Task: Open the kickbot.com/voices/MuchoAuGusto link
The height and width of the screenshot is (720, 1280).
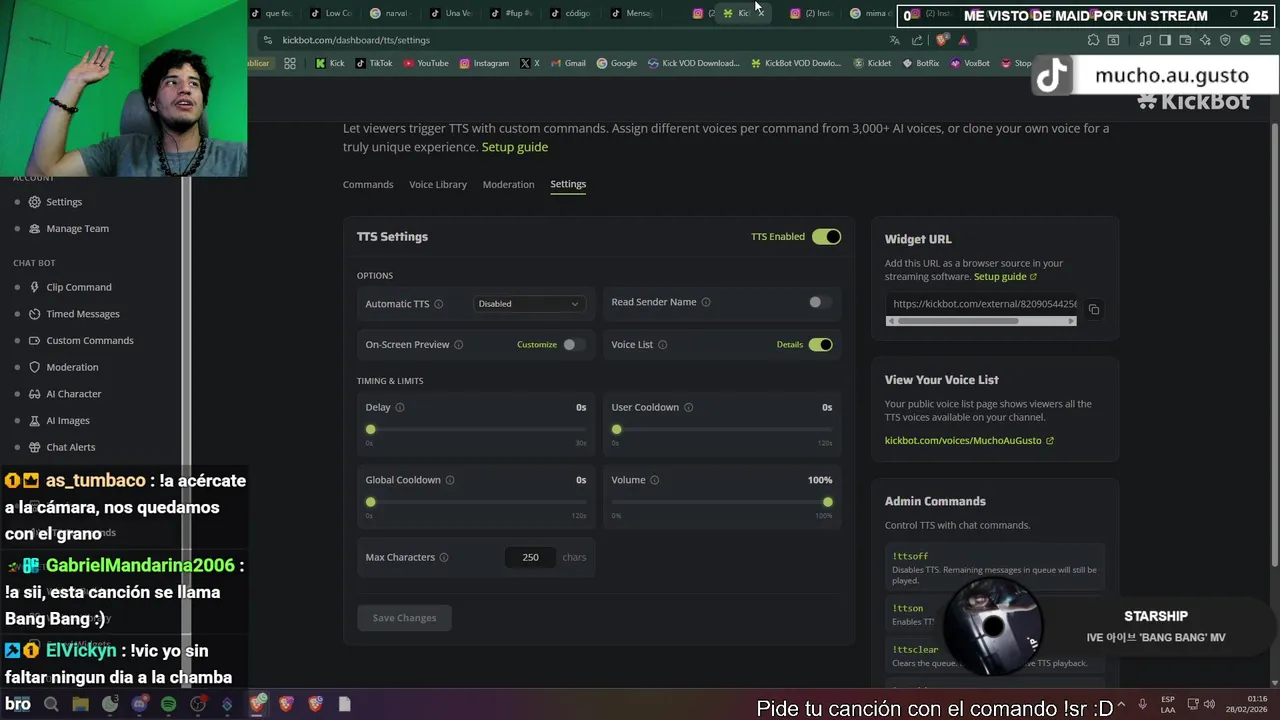Action: 969,441
